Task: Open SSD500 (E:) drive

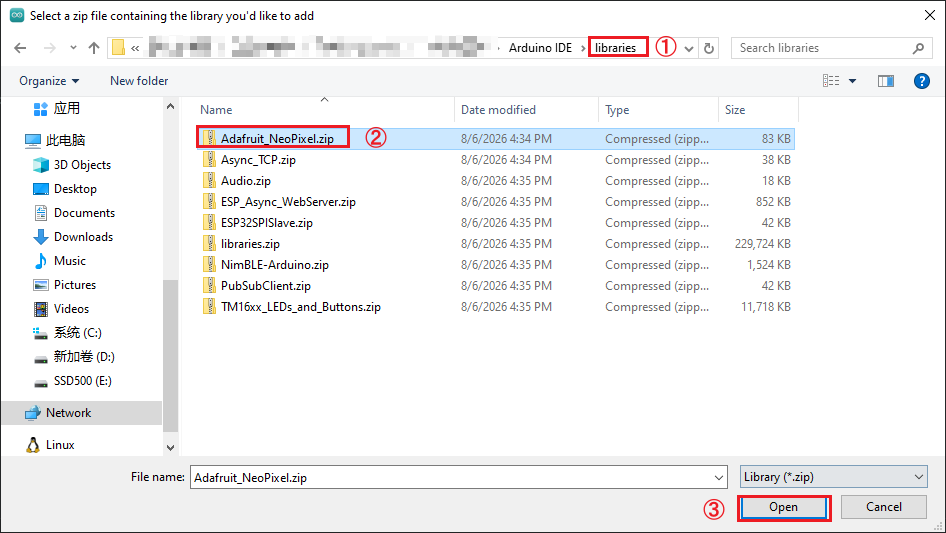Action: [83, 381]
